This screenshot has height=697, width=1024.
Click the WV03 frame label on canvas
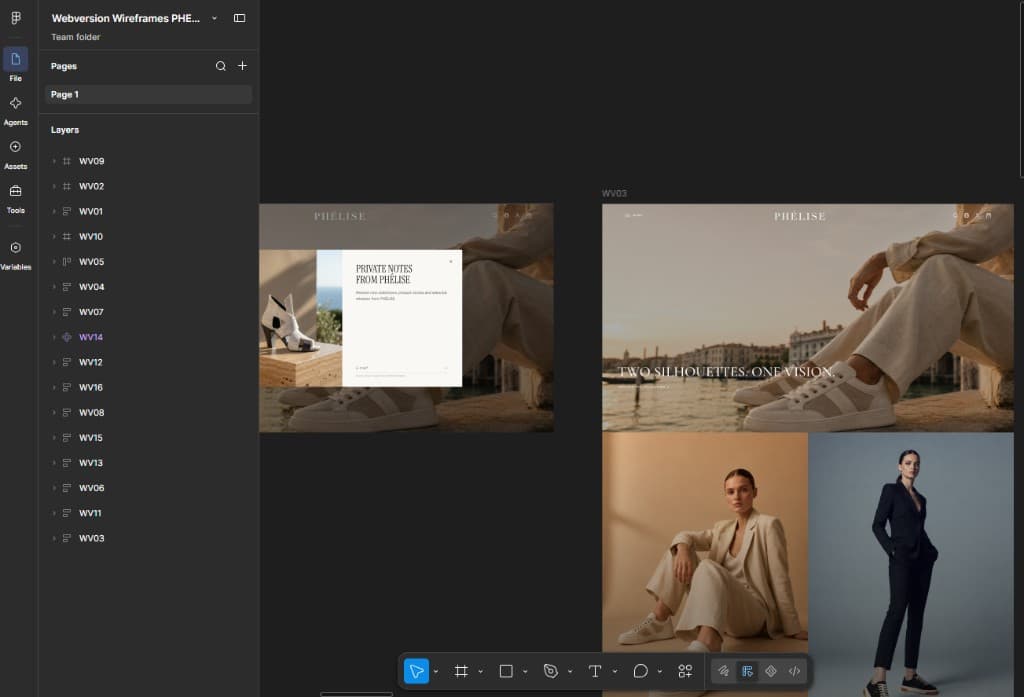614,193
